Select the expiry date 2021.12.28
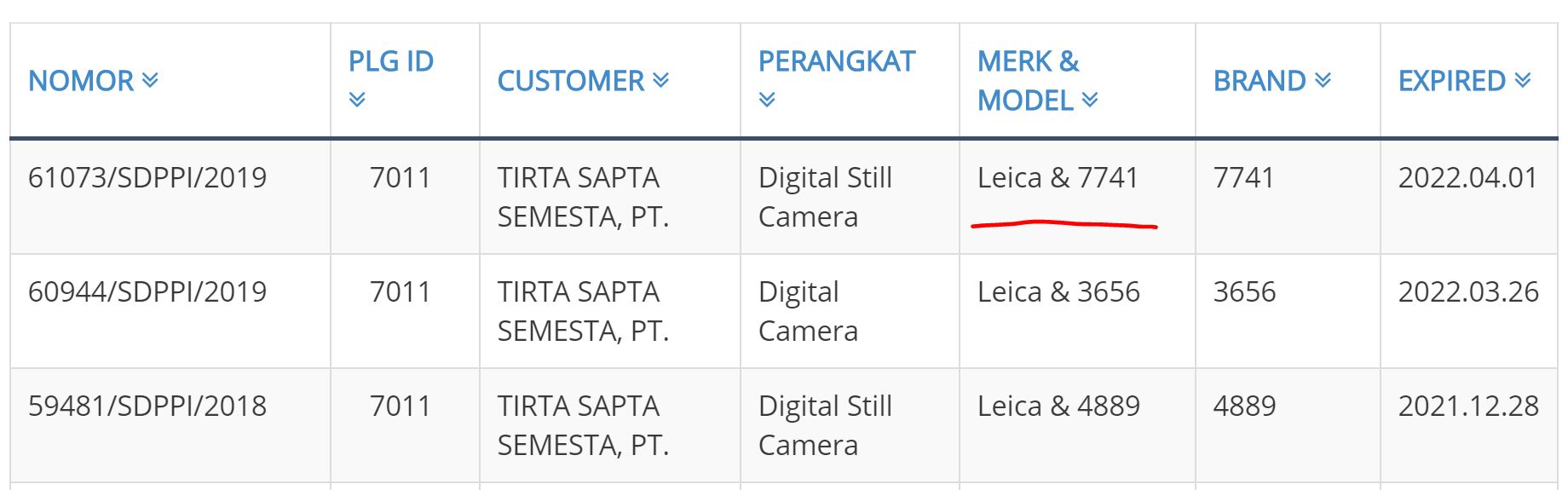 (1468, 406)
